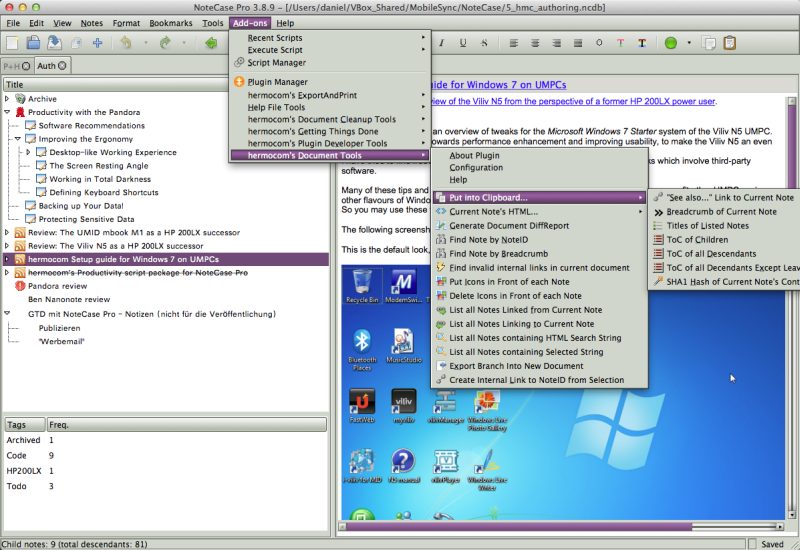Click Find invalid internal links in current document
The height and width of the screenshot is (550, 800).
[x=539, y=268]
